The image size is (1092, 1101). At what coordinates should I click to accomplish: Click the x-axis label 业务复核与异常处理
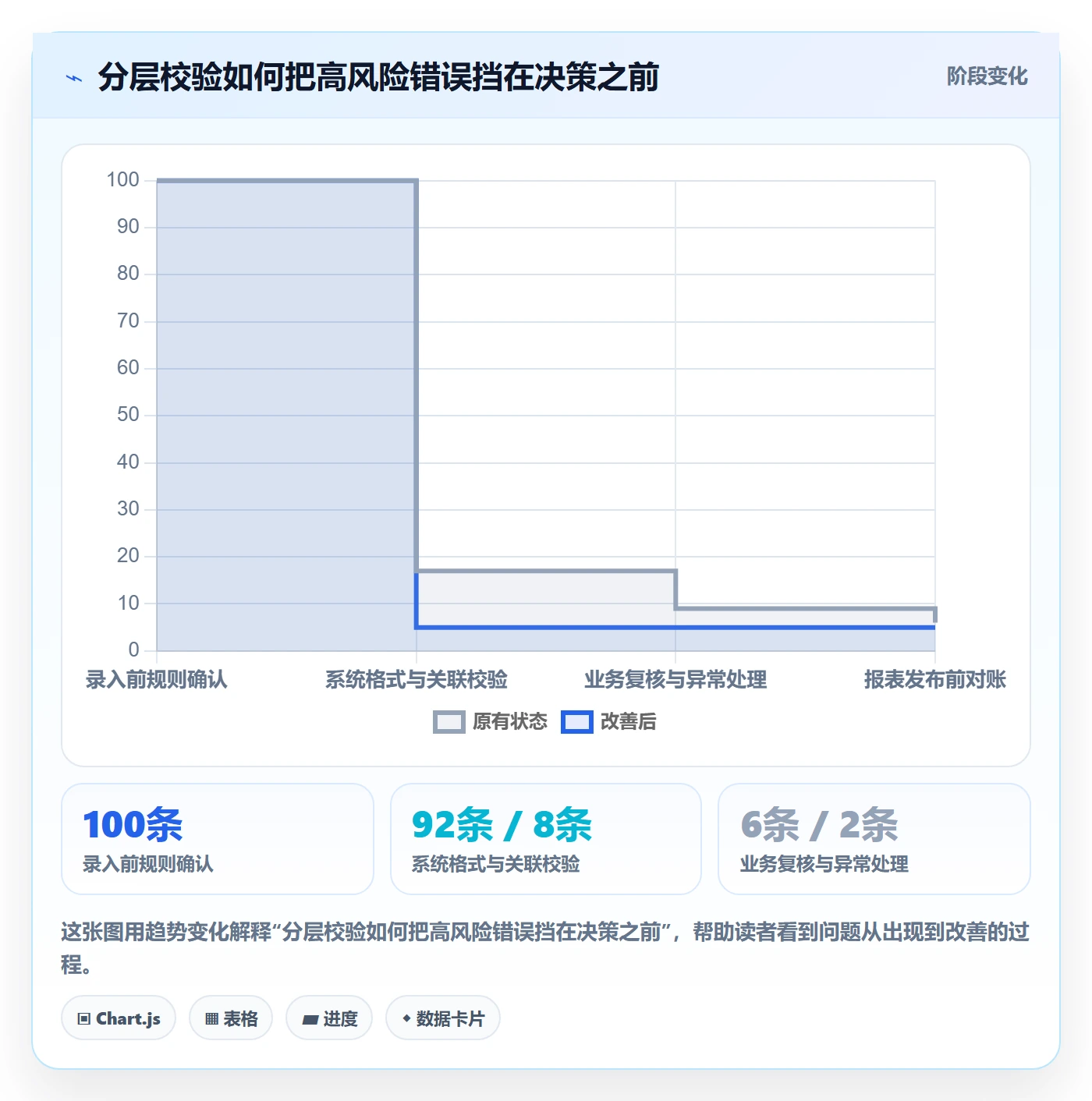(675, 680)
